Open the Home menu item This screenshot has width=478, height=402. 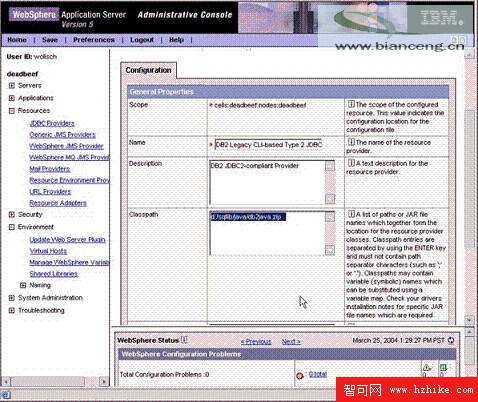click(x=17, y=40)
